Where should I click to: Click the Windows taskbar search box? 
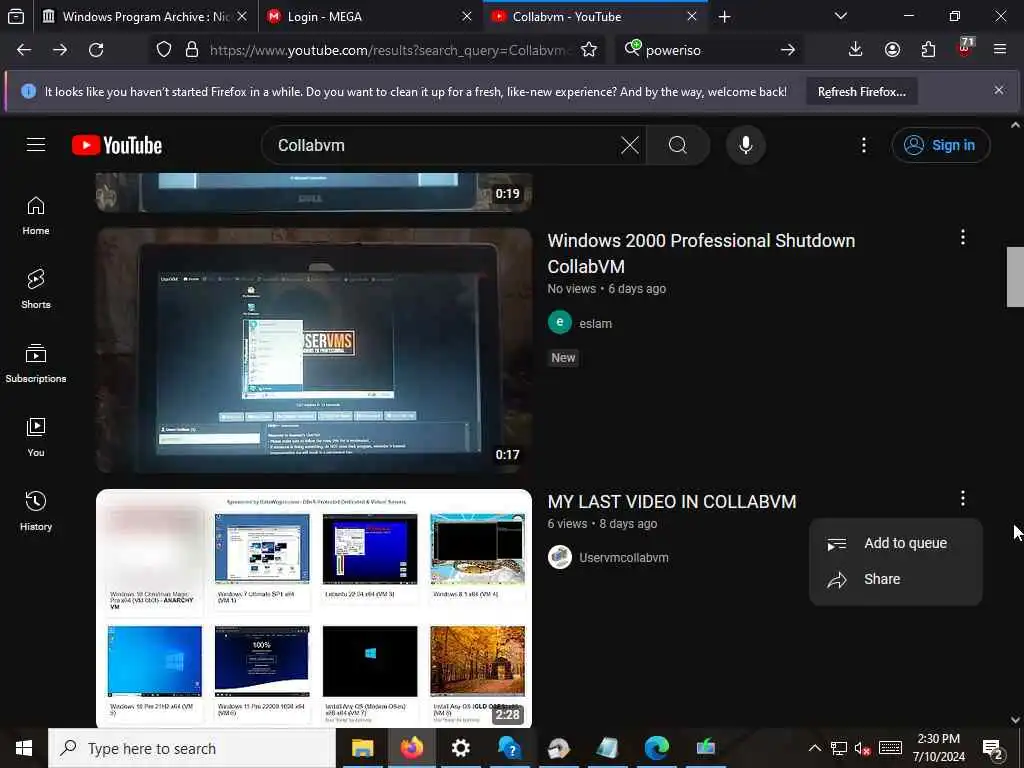coord(192,748)
